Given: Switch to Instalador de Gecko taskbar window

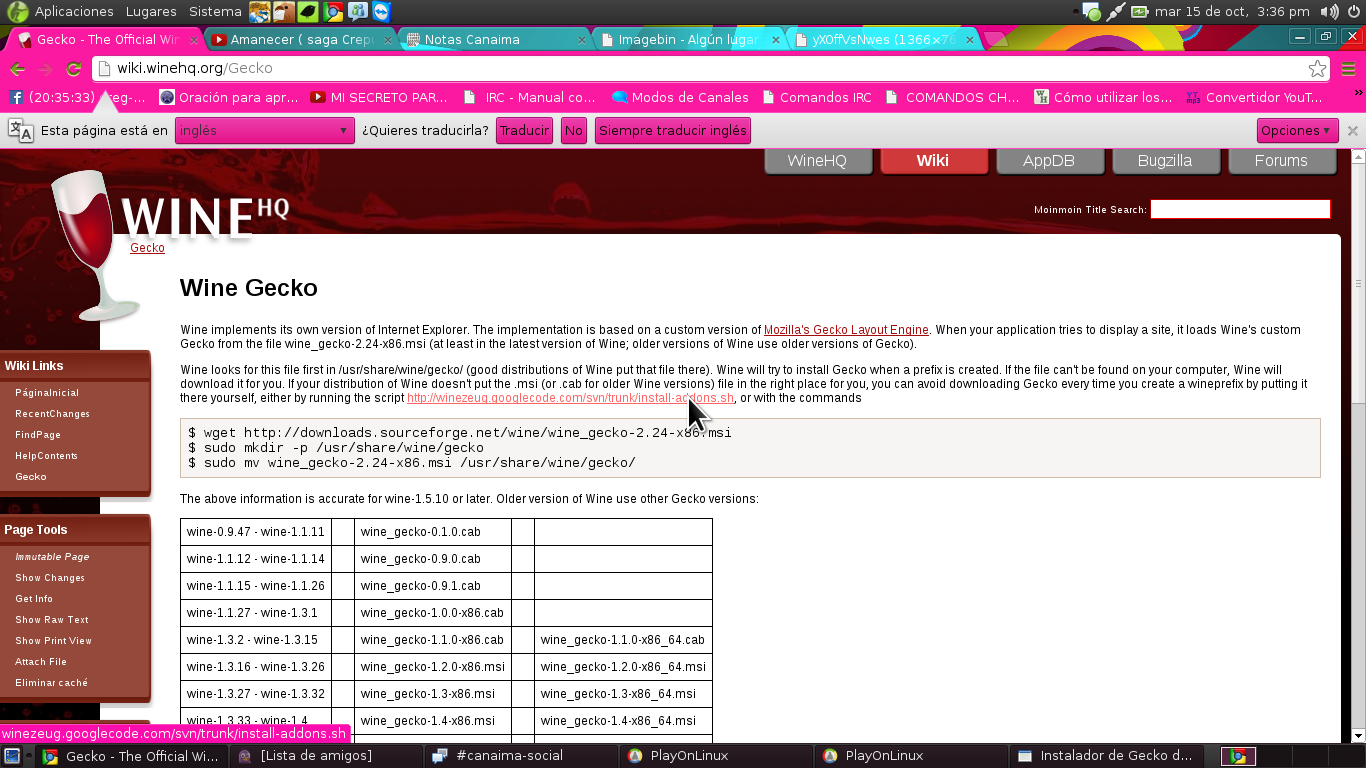Looking at the screenshot, I should (x=1106, y=756).
